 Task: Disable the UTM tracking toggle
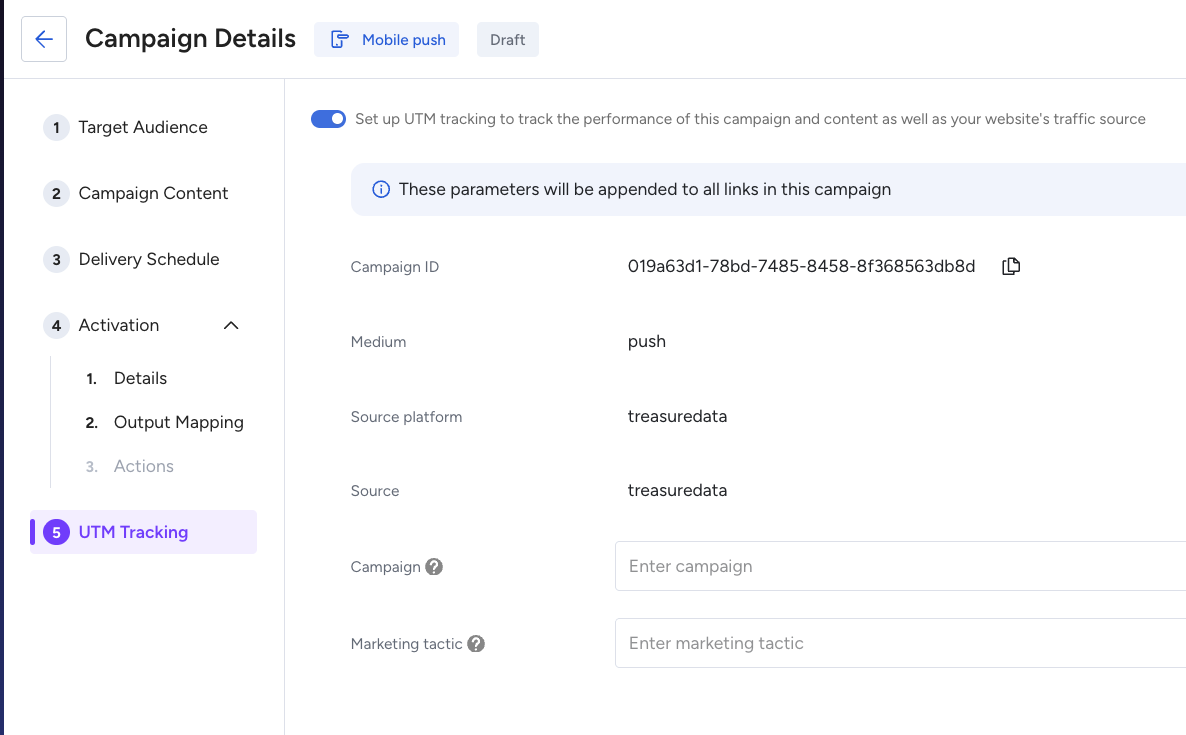pyautogui.click(x=328, y=119)
